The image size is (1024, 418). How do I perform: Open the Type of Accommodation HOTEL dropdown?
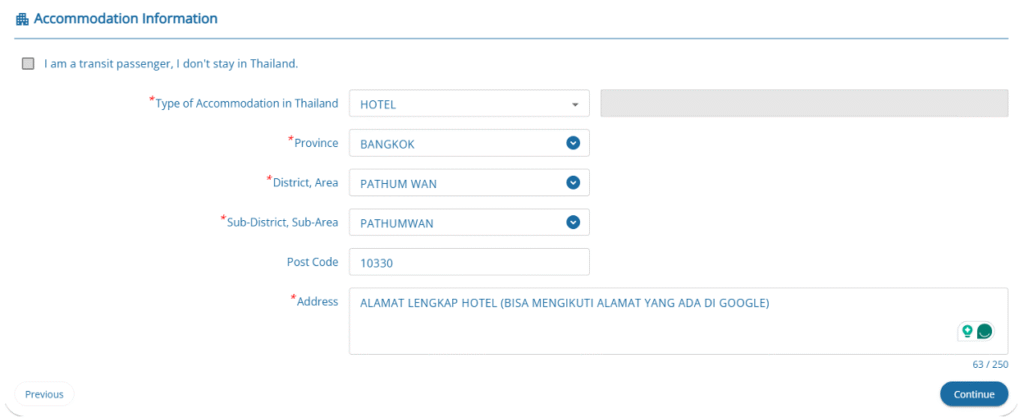[469, 104]
